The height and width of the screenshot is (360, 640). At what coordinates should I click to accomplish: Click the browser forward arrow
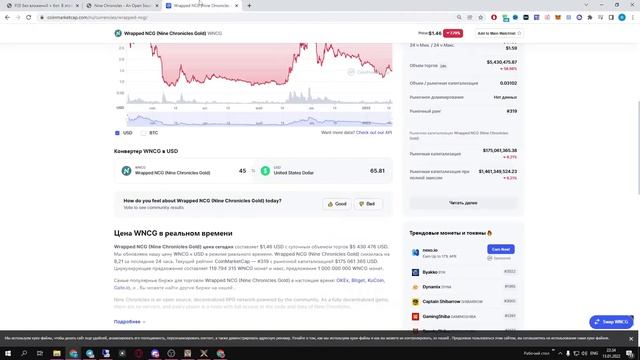tap(18, 18)
